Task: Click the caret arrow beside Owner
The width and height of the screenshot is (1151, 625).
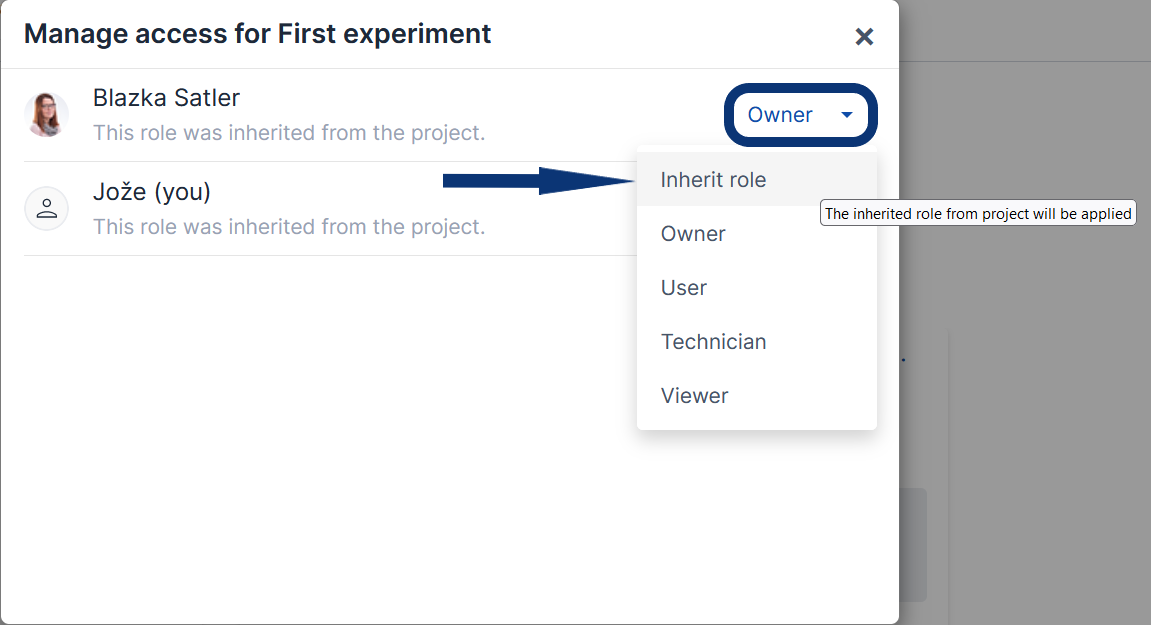Action: coord(847,115)
